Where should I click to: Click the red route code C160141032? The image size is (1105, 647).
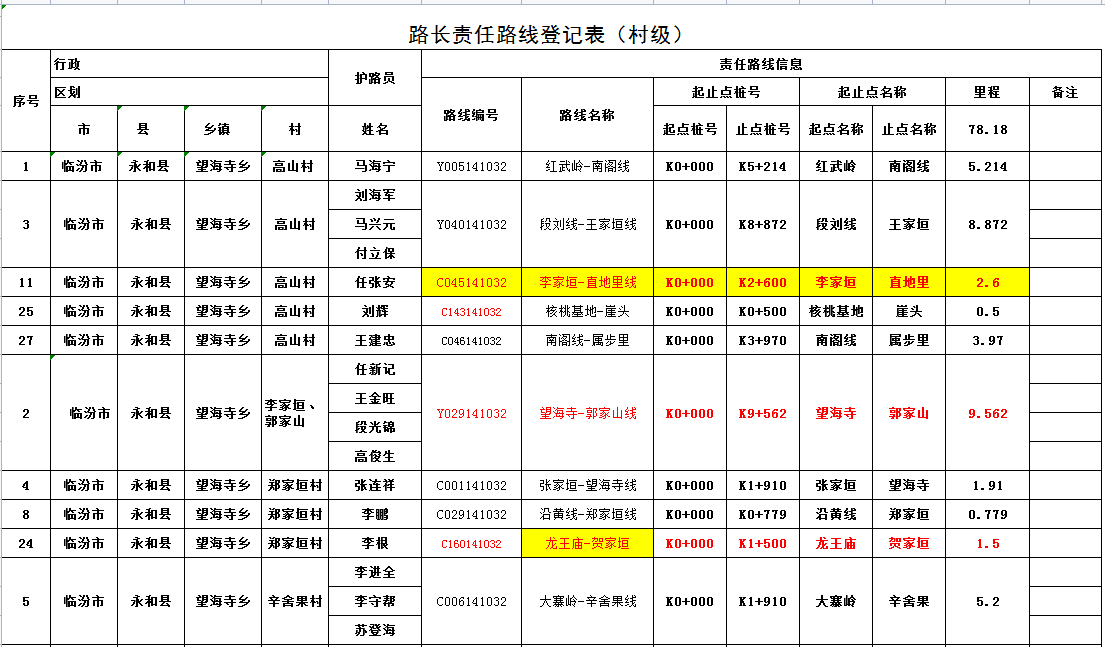tap(471, 544)
